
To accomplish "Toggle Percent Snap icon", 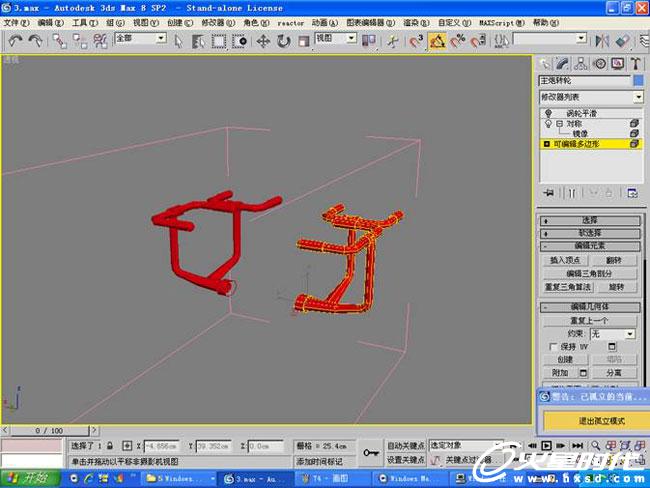I will pos(458,41).
